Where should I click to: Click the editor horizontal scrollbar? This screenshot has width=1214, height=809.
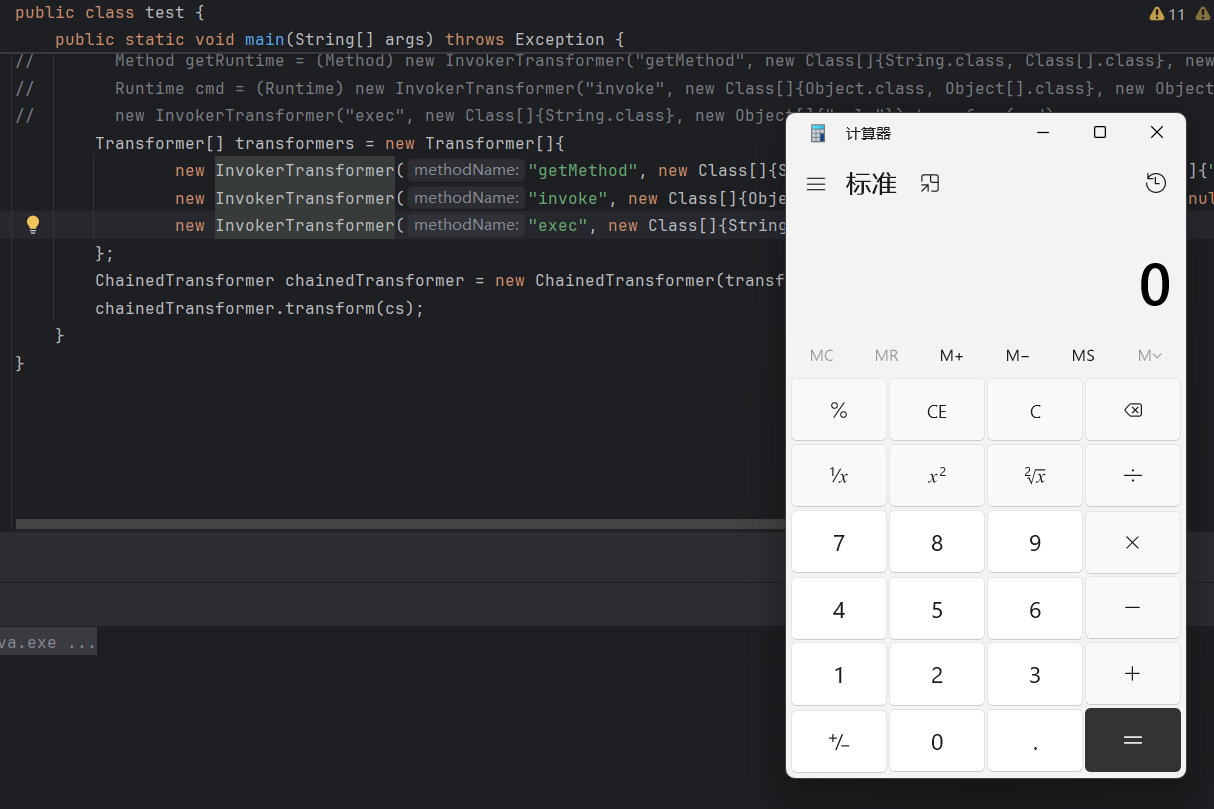coord(400,523)
